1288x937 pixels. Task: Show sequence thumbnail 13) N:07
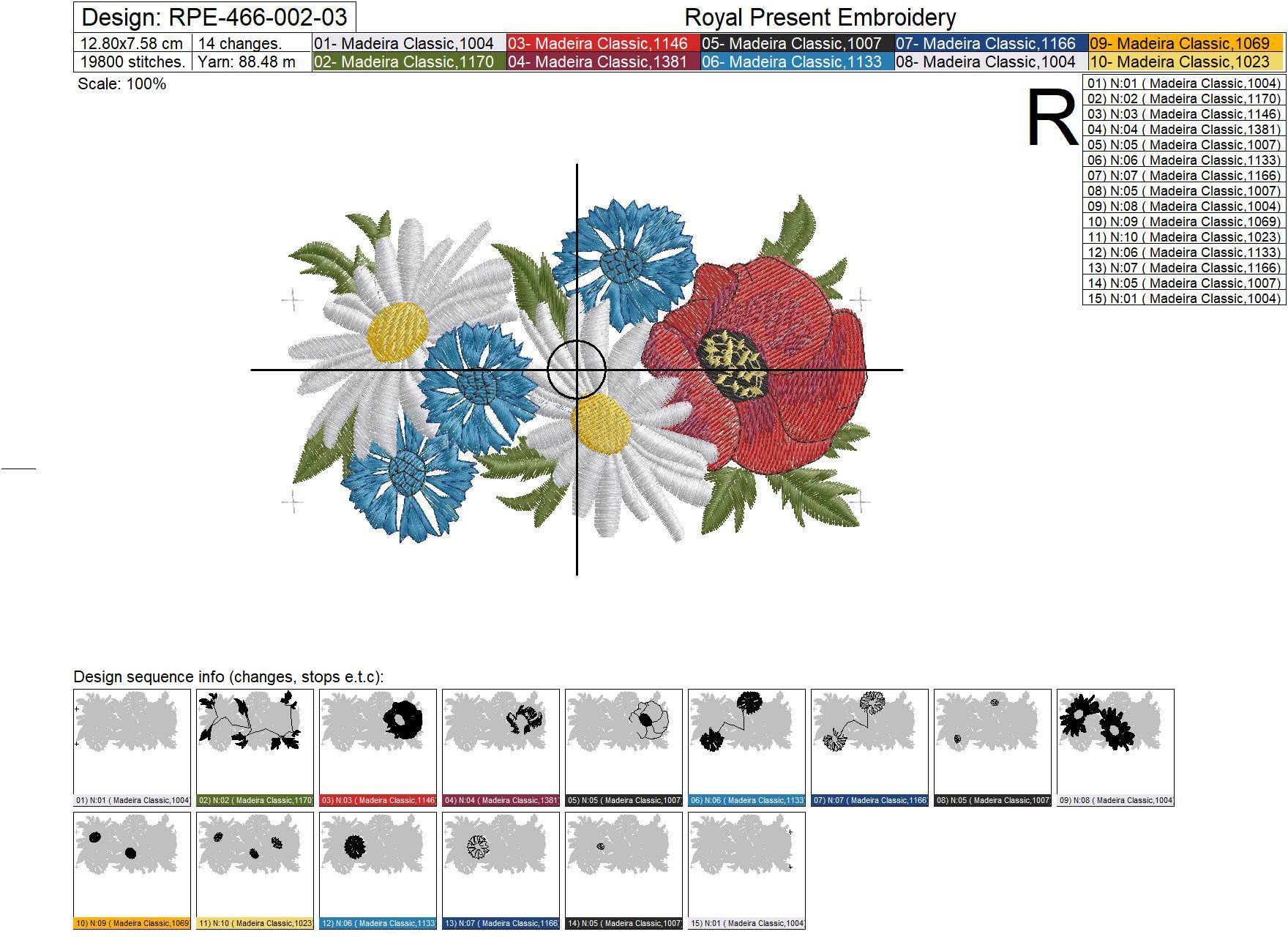501,870
